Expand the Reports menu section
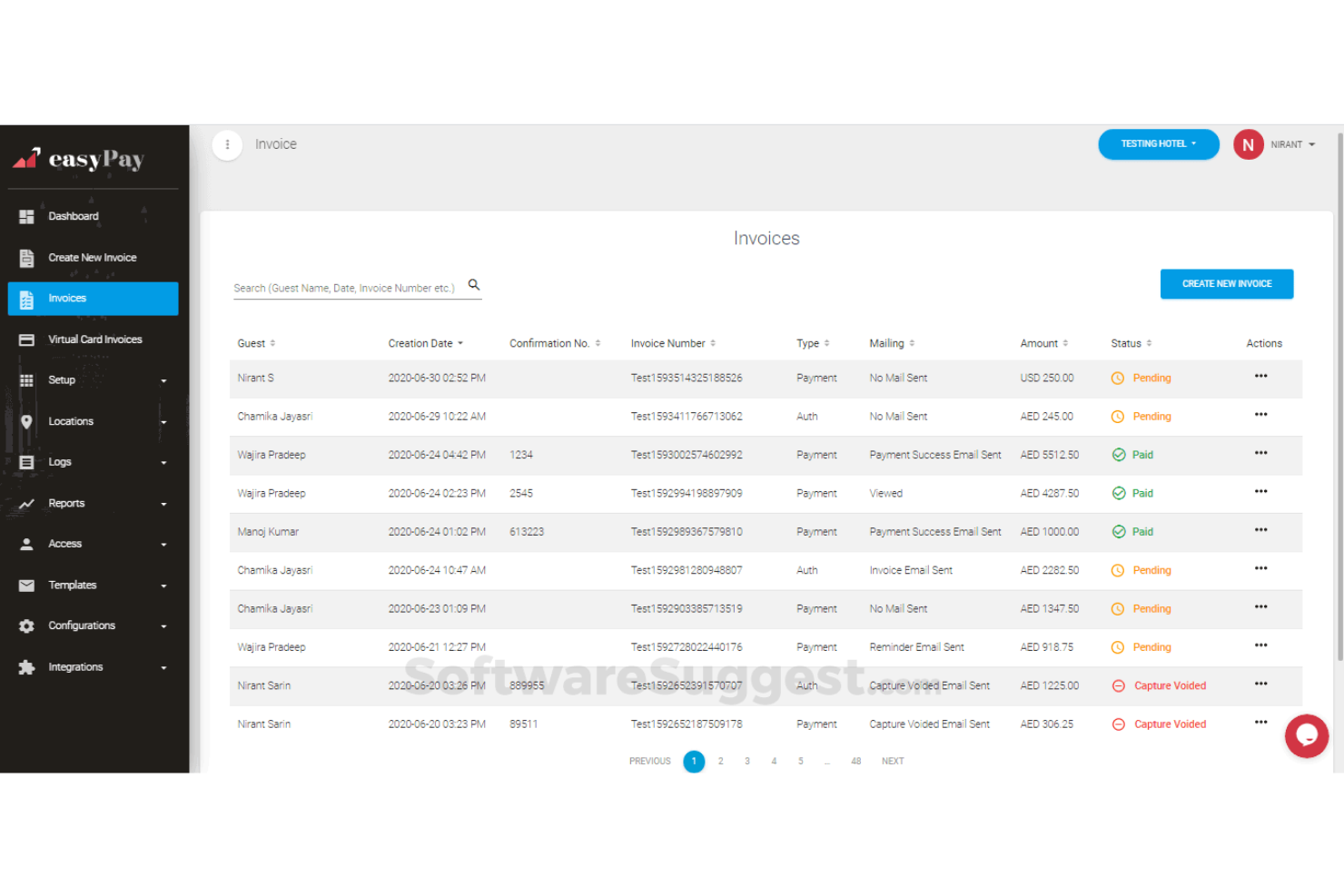 coord(93,504)
